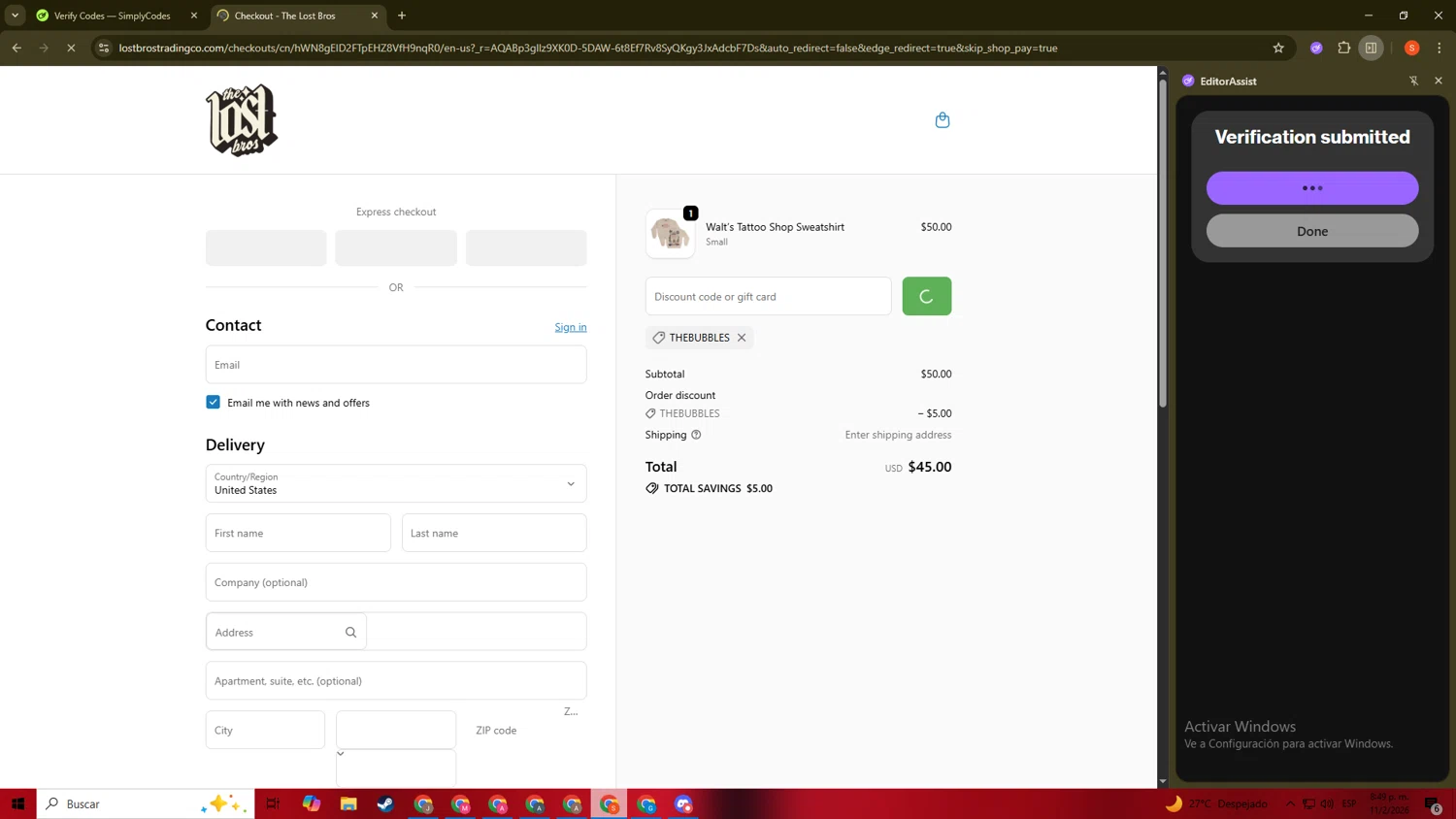Expand the state dropdown chevron
1456x819 pixels.
[341, 753]
